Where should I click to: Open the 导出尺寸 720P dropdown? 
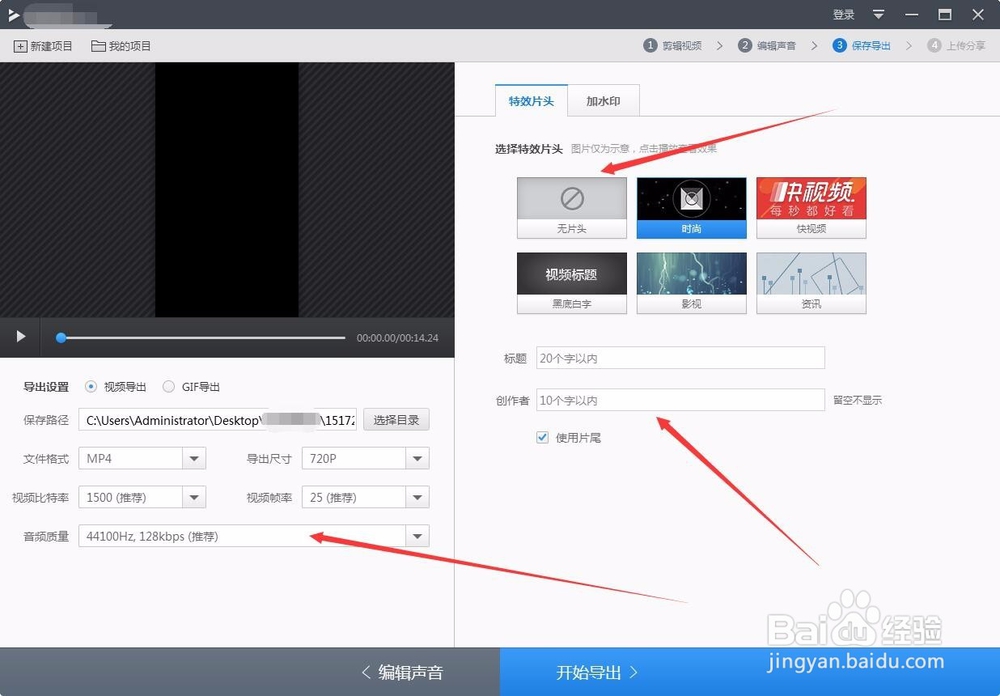(419, 458)
